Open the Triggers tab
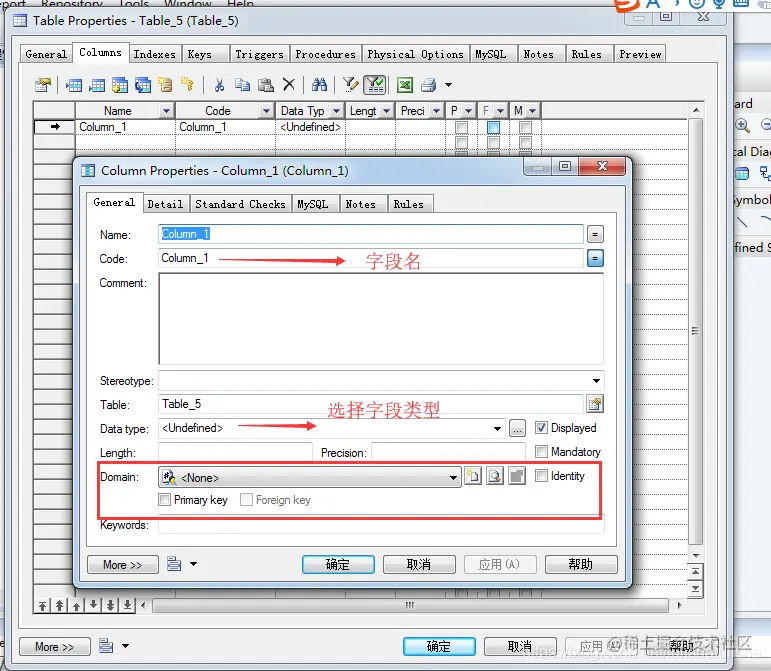Image resolution: width=771 pixels, height=671 pixels. point(259,54)
